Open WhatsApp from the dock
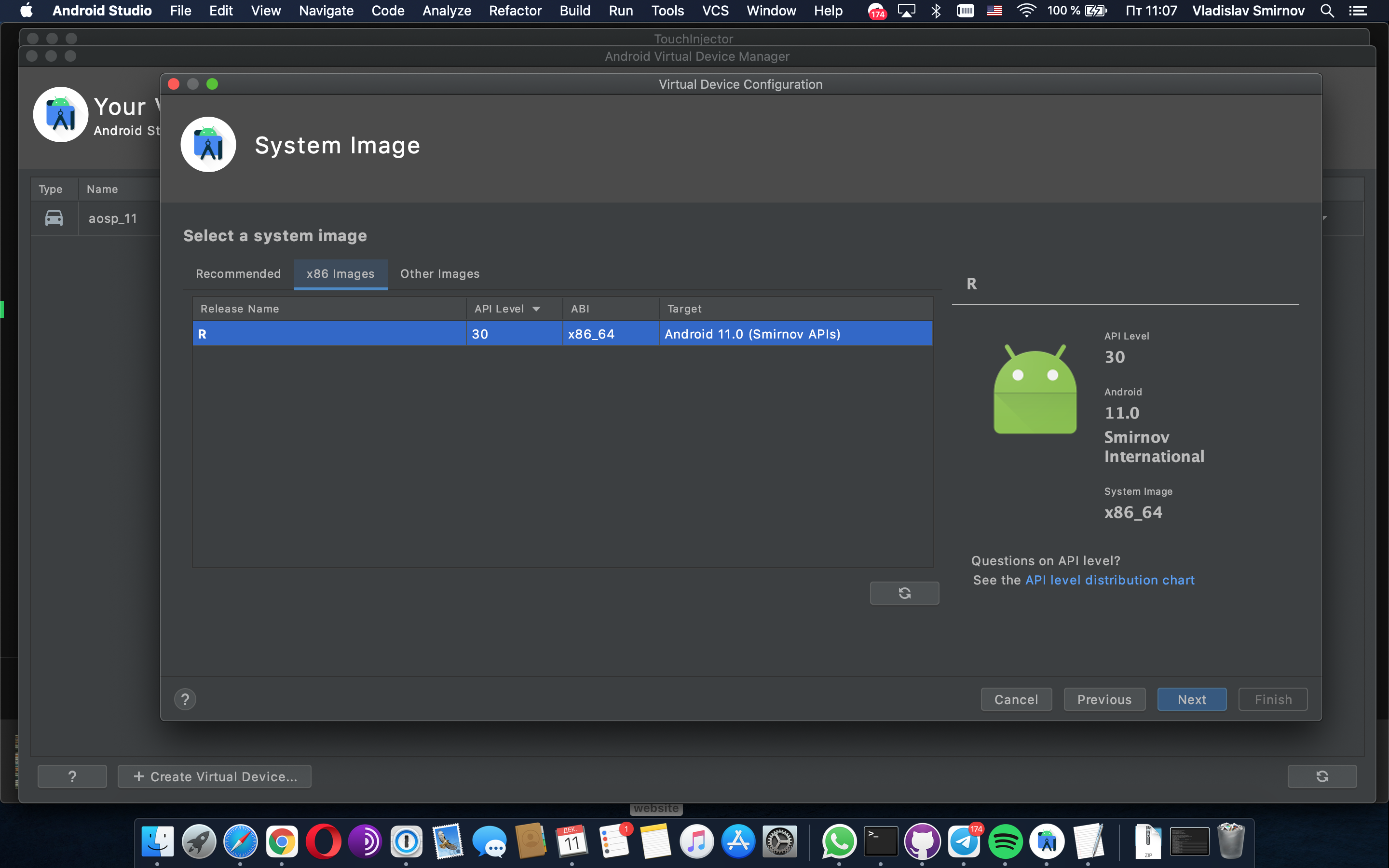This screenshot has height=868, width=1389. tap(839, 842)
